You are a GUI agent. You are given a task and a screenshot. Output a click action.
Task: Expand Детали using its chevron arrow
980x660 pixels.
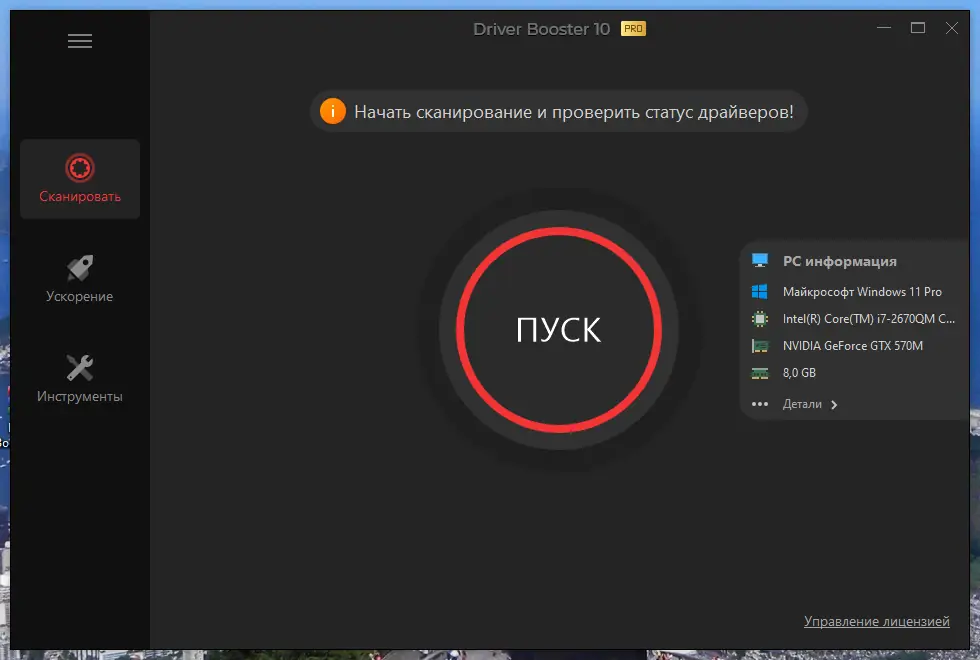point(835,404)
